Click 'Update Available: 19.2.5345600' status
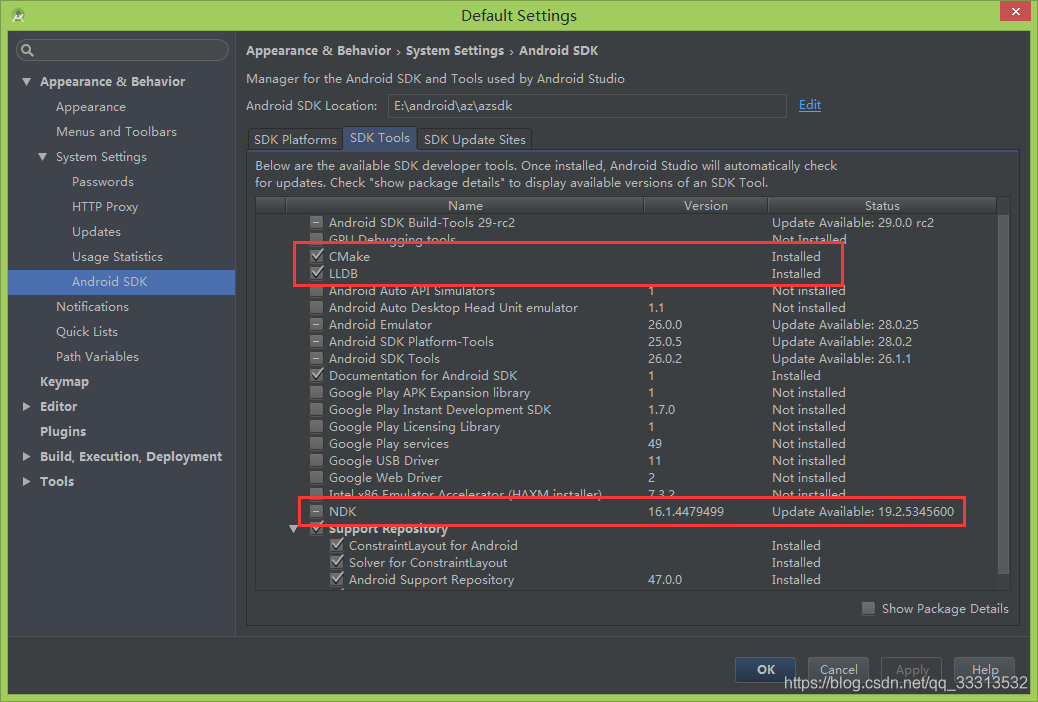The height and width of the screenshot is (702, 1038). [x=863, y=511]
